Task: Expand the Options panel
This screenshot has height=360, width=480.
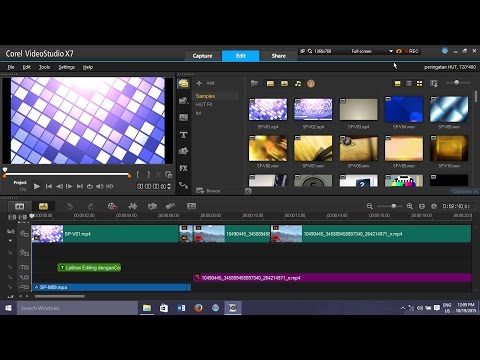Action: (x=465, y=191)
